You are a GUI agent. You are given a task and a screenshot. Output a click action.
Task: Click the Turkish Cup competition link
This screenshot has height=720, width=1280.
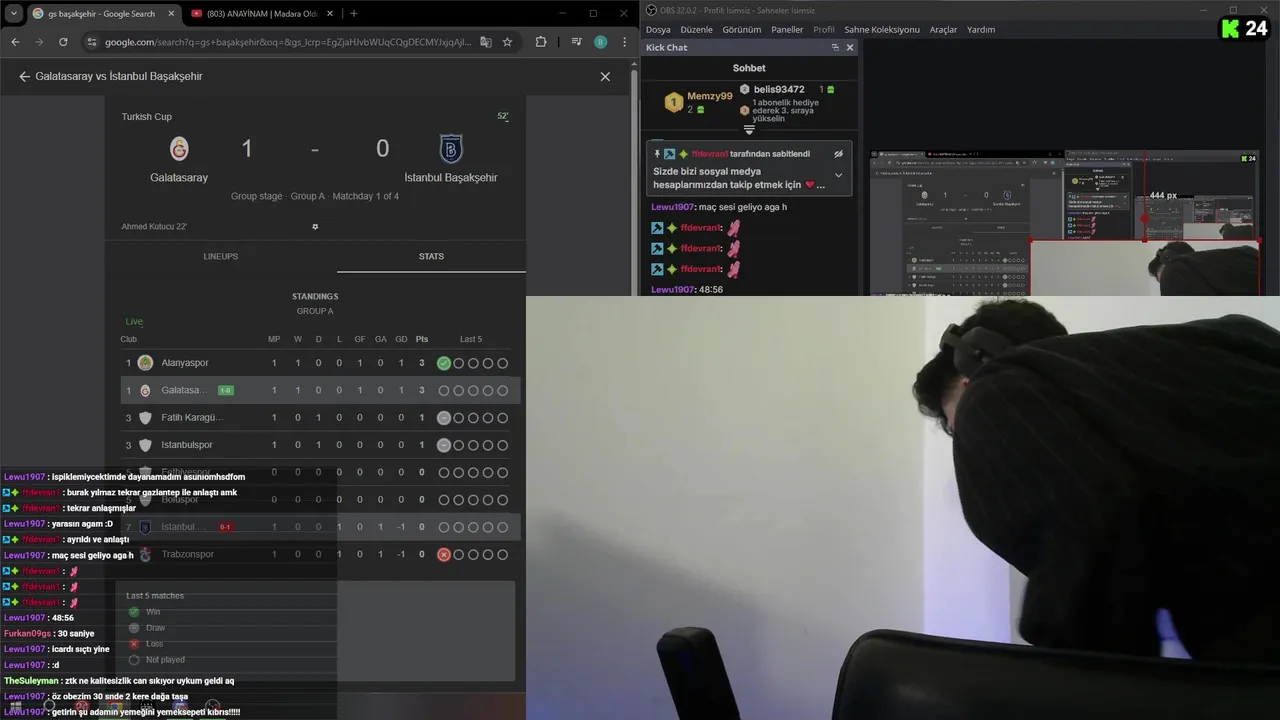(x=147, y=117)
